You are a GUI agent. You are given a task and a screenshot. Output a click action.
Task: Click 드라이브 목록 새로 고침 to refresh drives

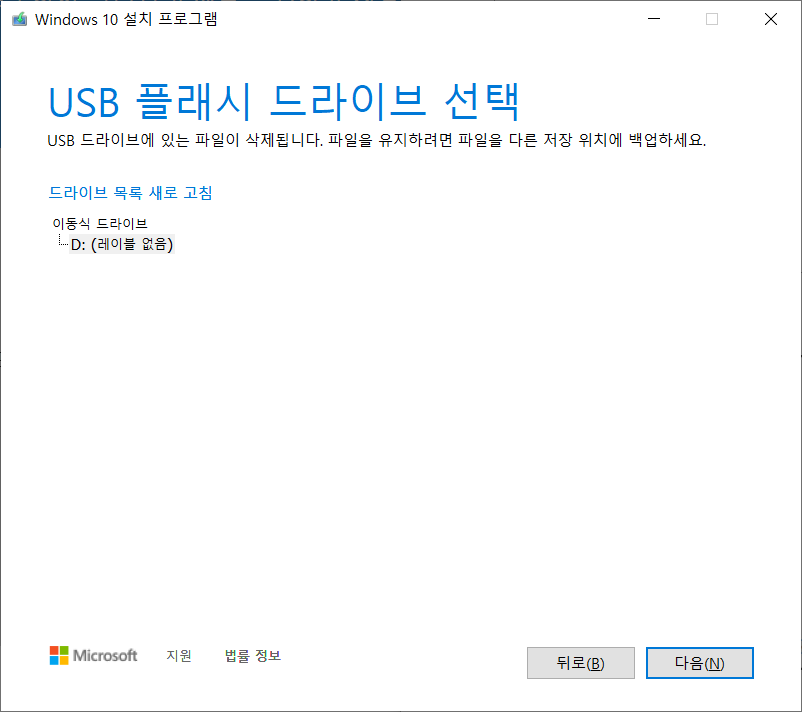(131, 193)
